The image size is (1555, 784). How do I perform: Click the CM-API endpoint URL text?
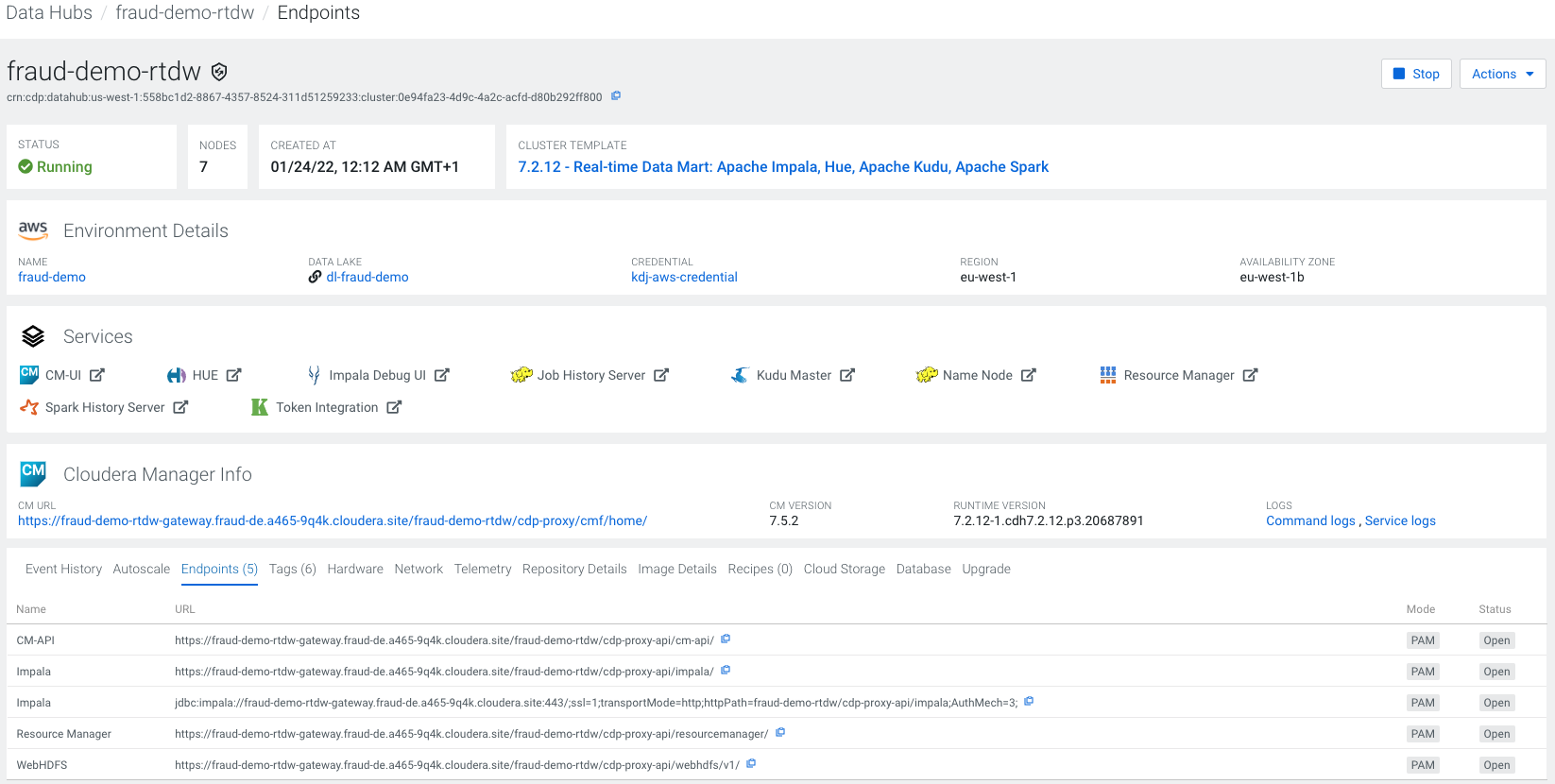444,640
